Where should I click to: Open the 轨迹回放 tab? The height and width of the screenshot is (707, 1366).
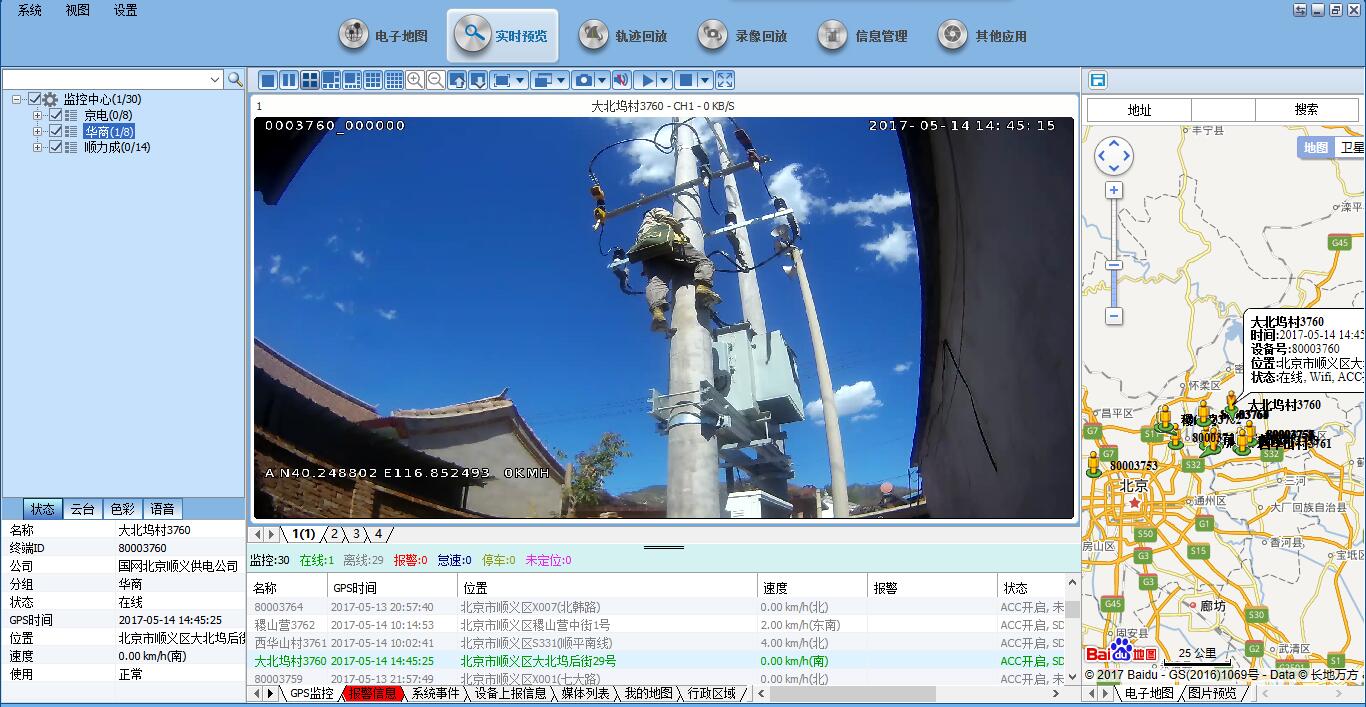[x=623, y=36]
